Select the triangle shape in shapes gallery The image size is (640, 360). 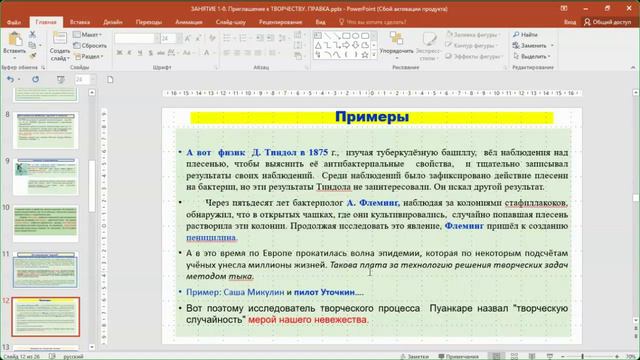[318, 45]
